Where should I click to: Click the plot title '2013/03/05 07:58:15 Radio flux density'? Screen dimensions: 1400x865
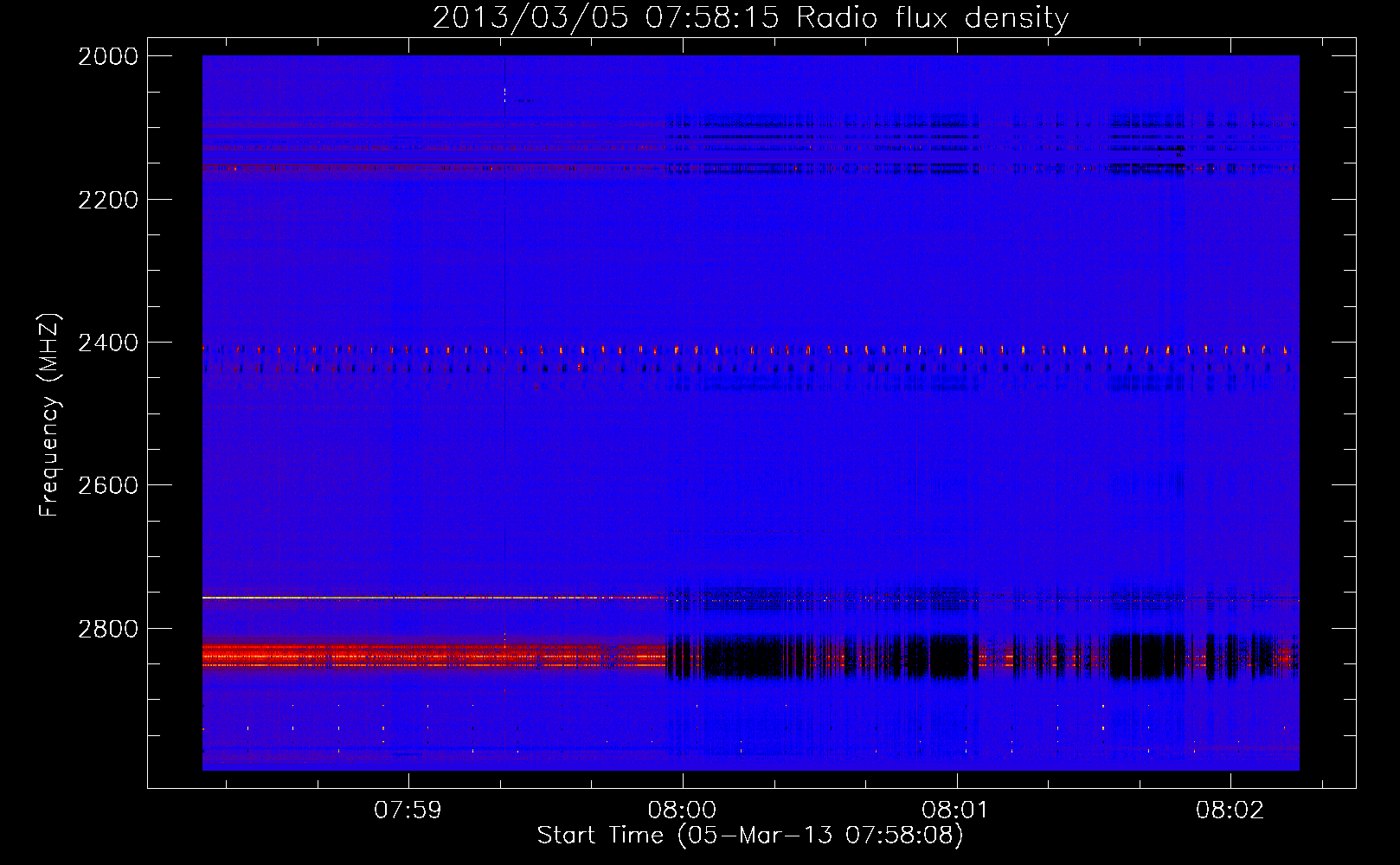click(x=750, y=18)
